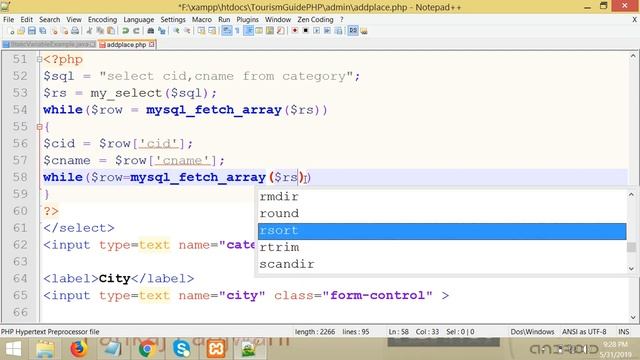Play back the recorded macro
Screen dimensions: 640x360
[x=317, y=31]
